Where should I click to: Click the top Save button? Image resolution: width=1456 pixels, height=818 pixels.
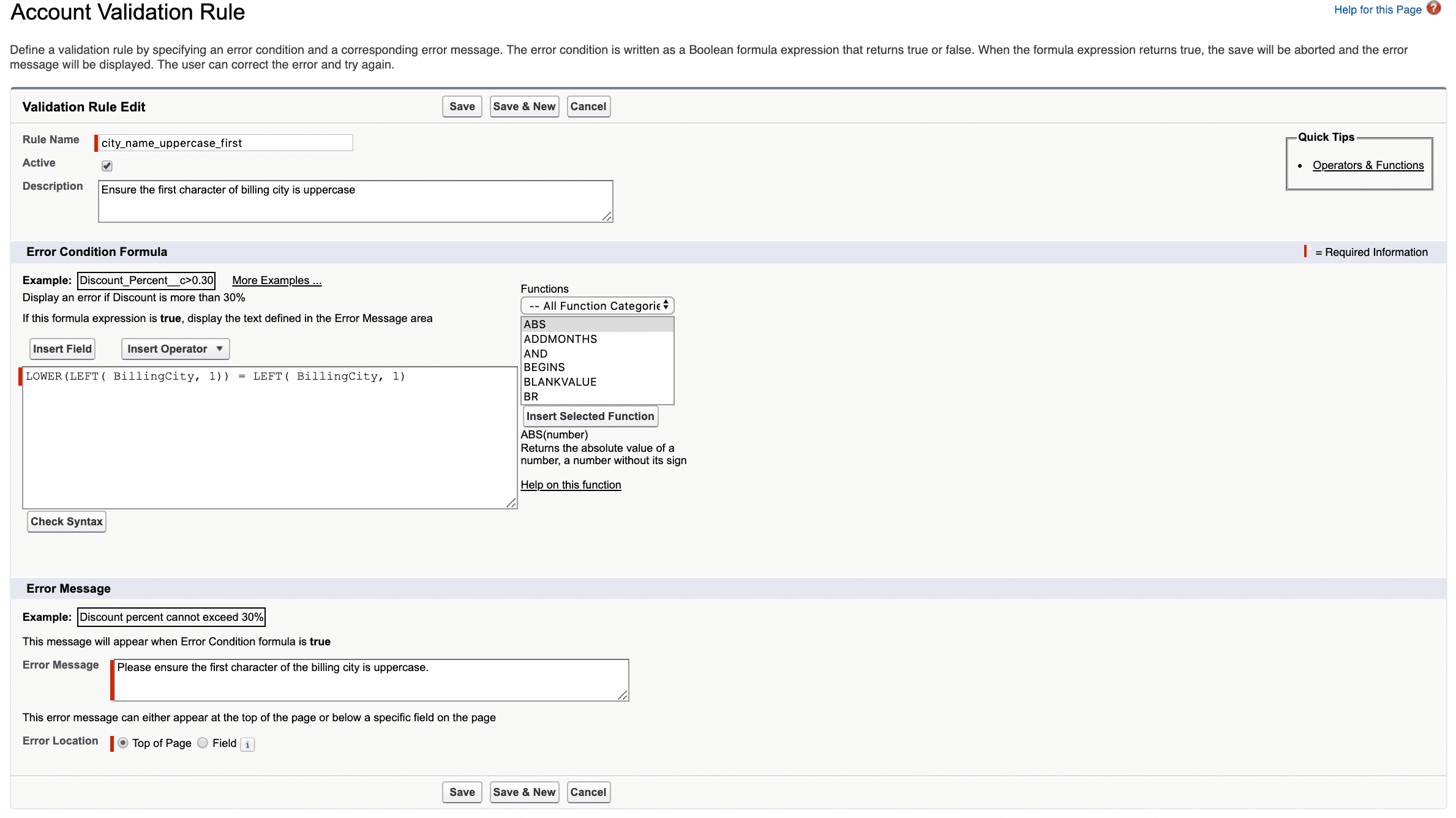(462, 107)
